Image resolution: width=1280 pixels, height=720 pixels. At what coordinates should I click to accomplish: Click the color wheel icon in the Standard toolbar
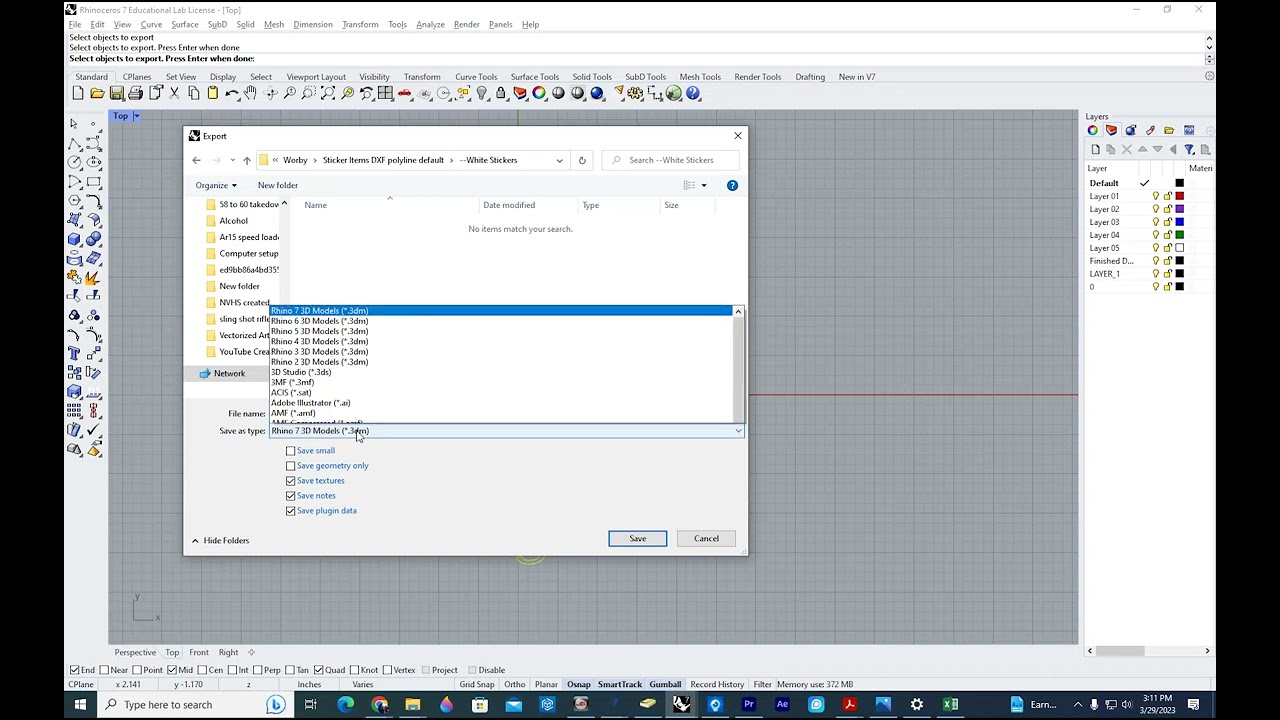[539, 93]
